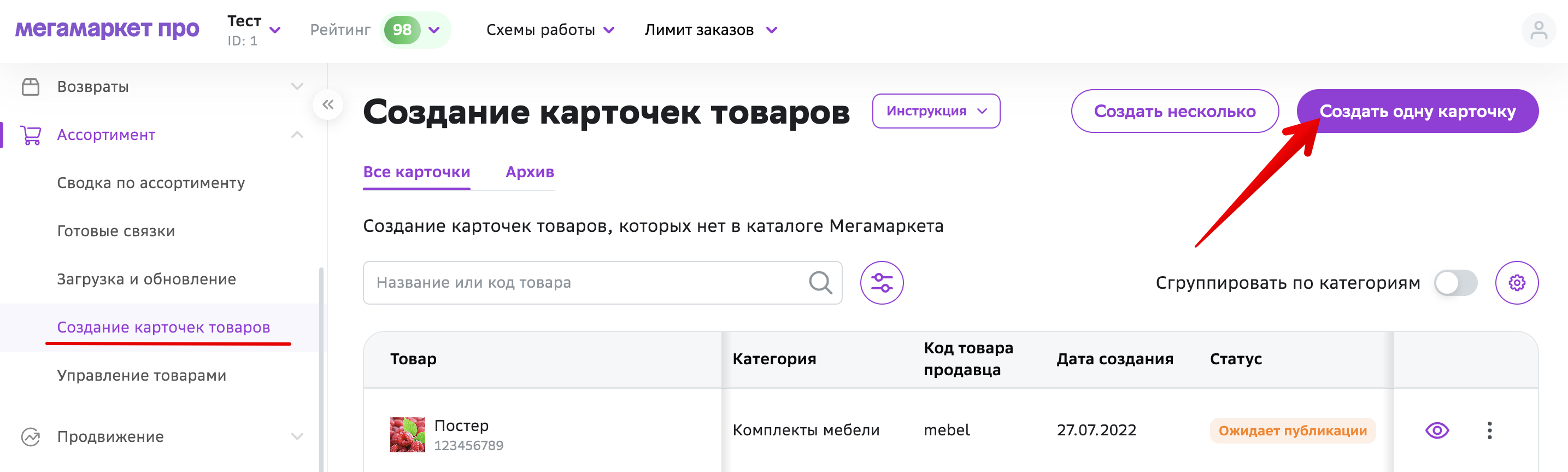The width and height of the screenshot is (1568, 472).
Task: Open the Лимит заказов dropdown
Action: coord(711,30)
